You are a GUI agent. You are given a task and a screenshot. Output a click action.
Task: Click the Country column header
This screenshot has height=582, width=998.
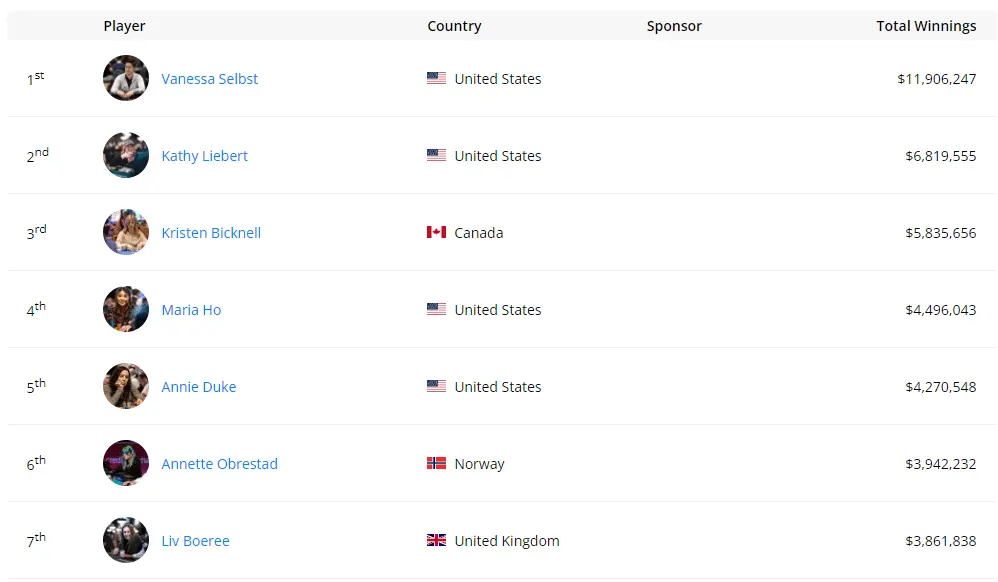point(454,26)
